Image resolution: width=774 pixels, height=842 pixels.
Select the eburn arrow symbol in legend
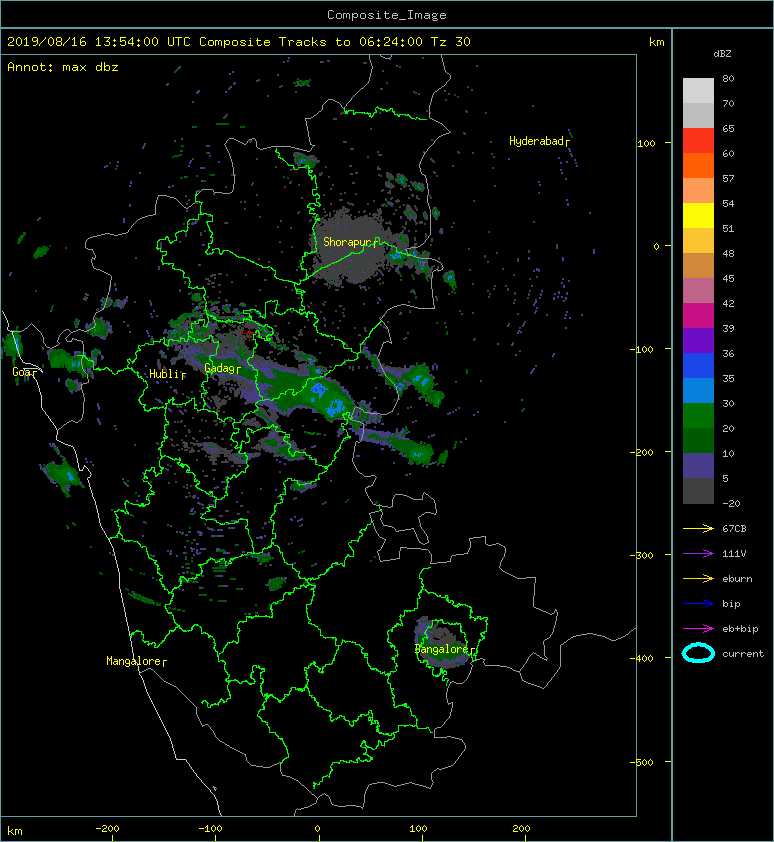click(698, 578)
